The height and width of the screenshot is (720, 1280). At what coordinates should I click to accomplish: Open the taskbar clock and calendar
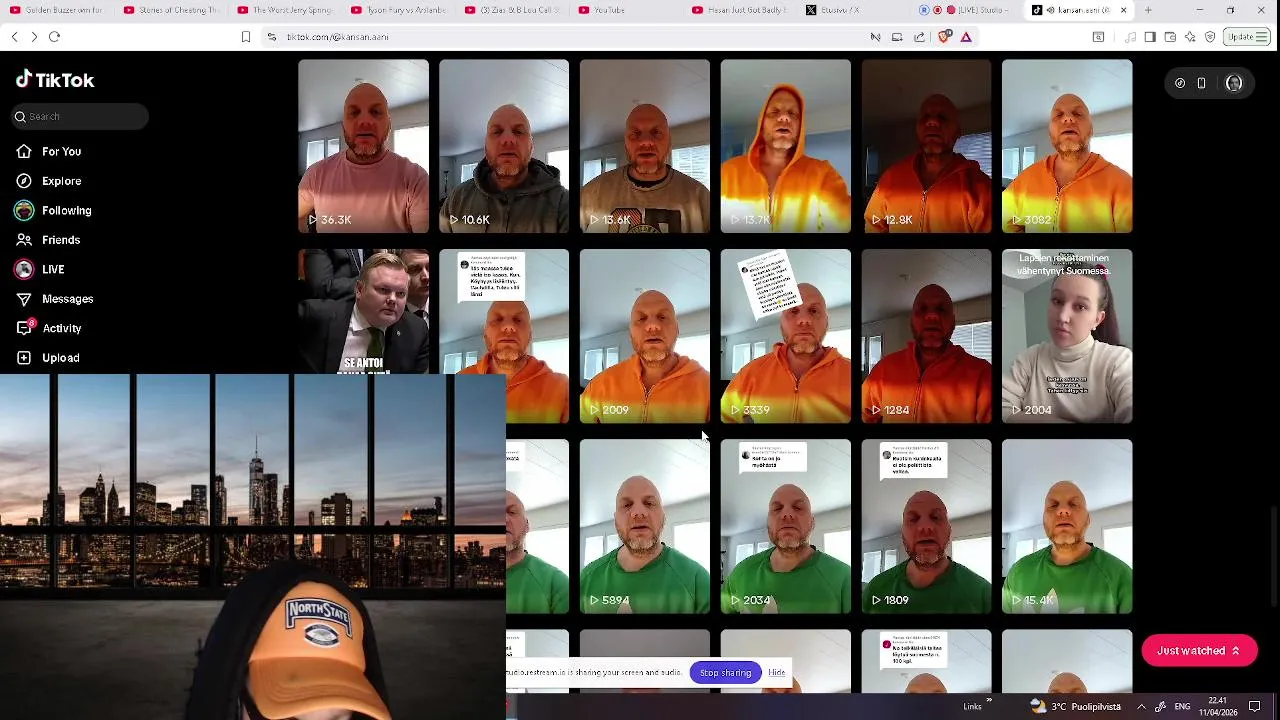pos(1217,706)
